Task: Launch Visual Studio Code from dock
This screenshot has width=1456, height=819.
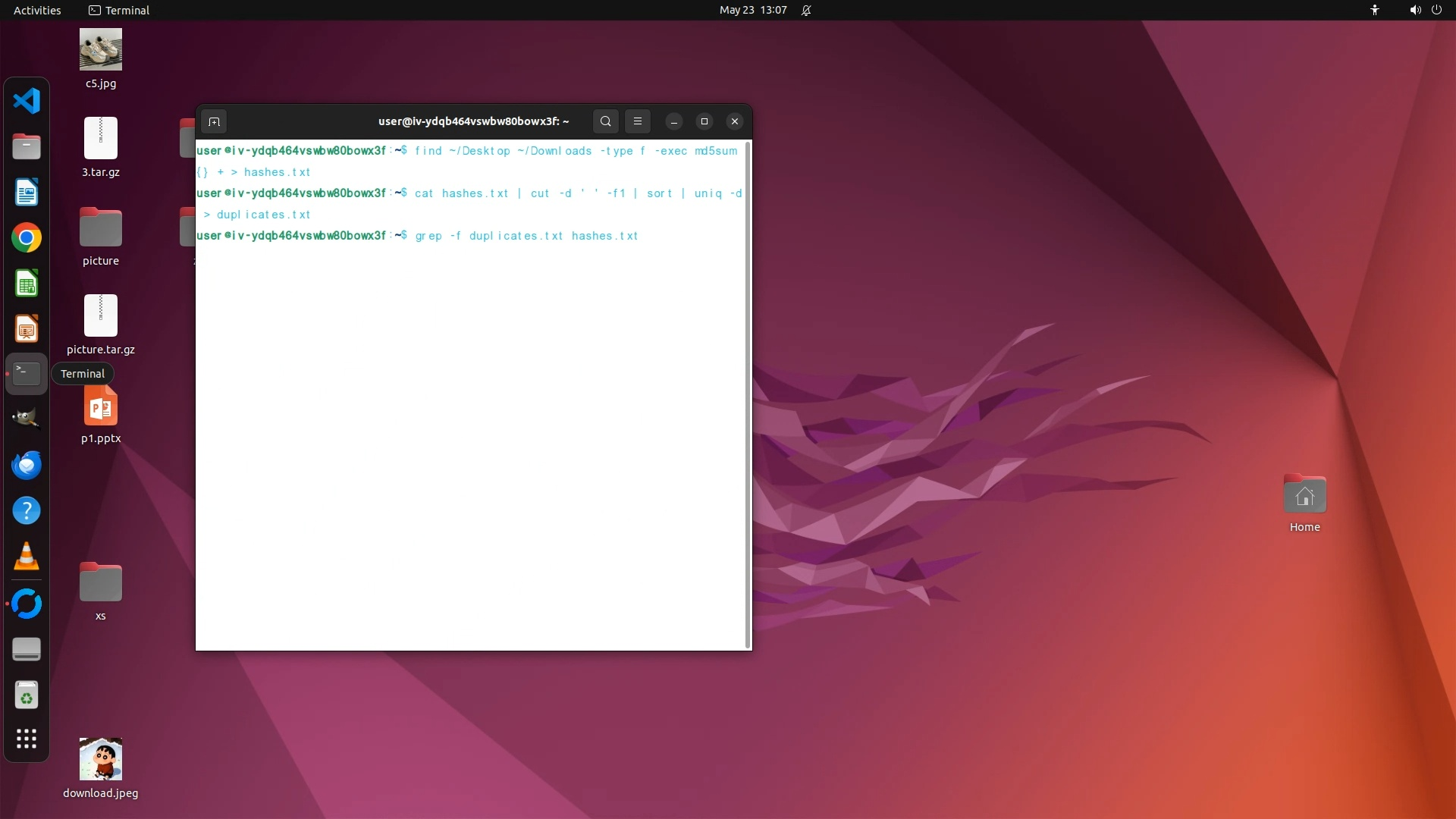Action: point(27,101)
